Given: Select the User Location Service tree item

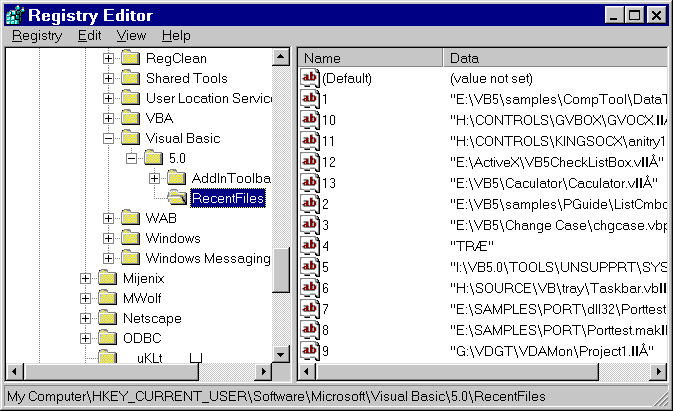Looking at the screenshot, I should point(209,98).
